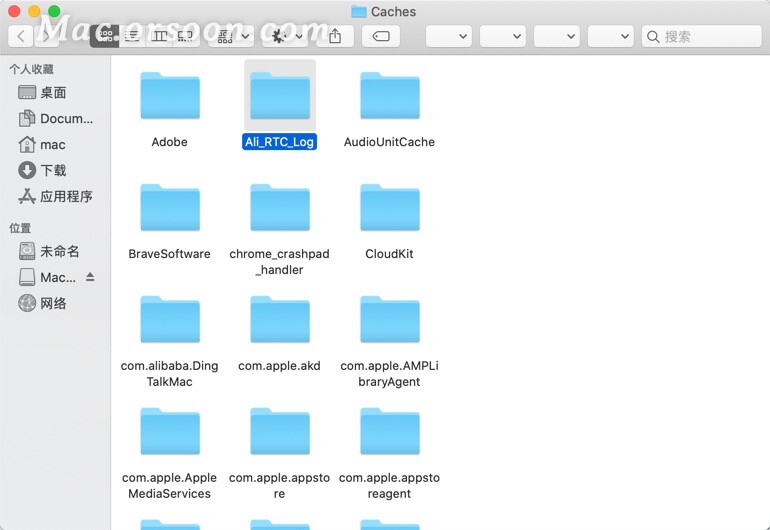Select the com.apple.AMPLibraryAgent folder icon
Viewport: 770px width, 530px height.
(x=390, y=319)
